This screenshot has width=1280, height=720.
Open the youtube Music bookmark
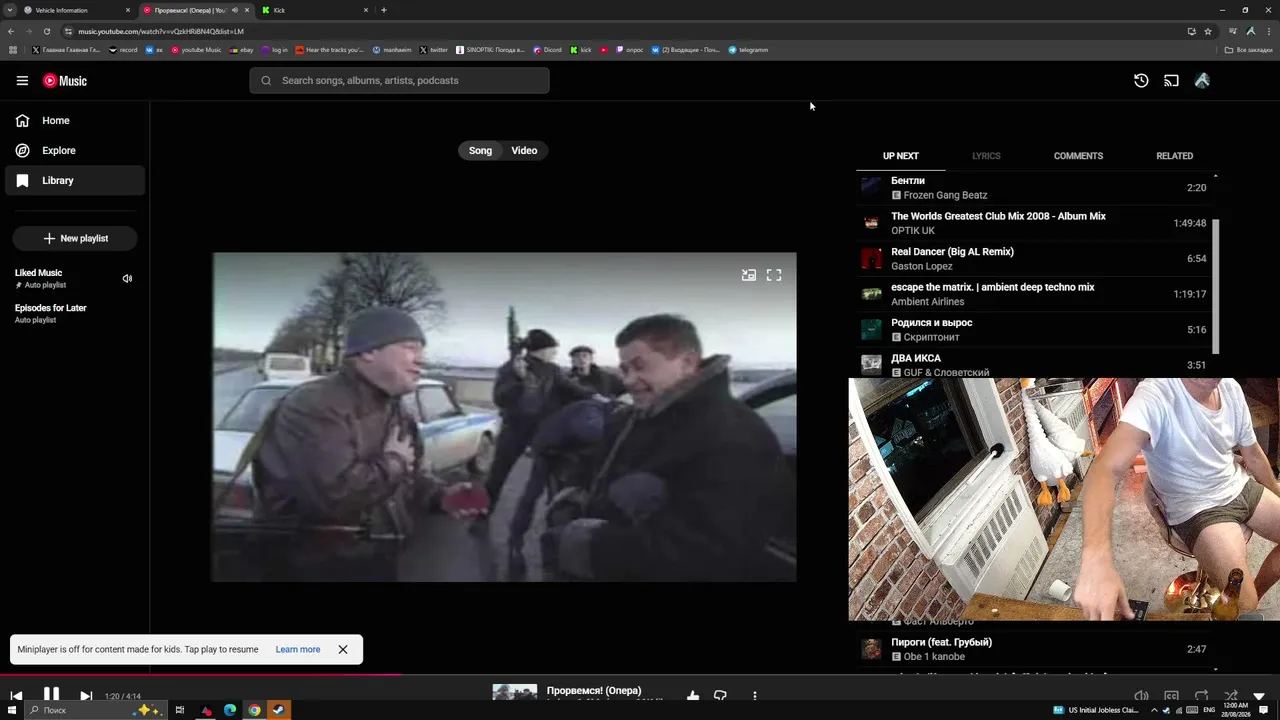pos(196,50)
